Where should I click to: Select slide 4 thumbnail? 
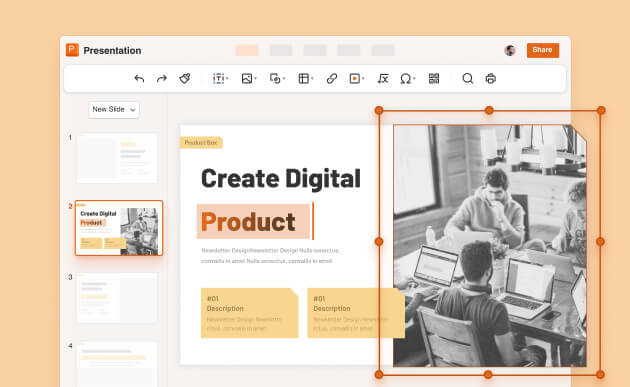(117, 364)
